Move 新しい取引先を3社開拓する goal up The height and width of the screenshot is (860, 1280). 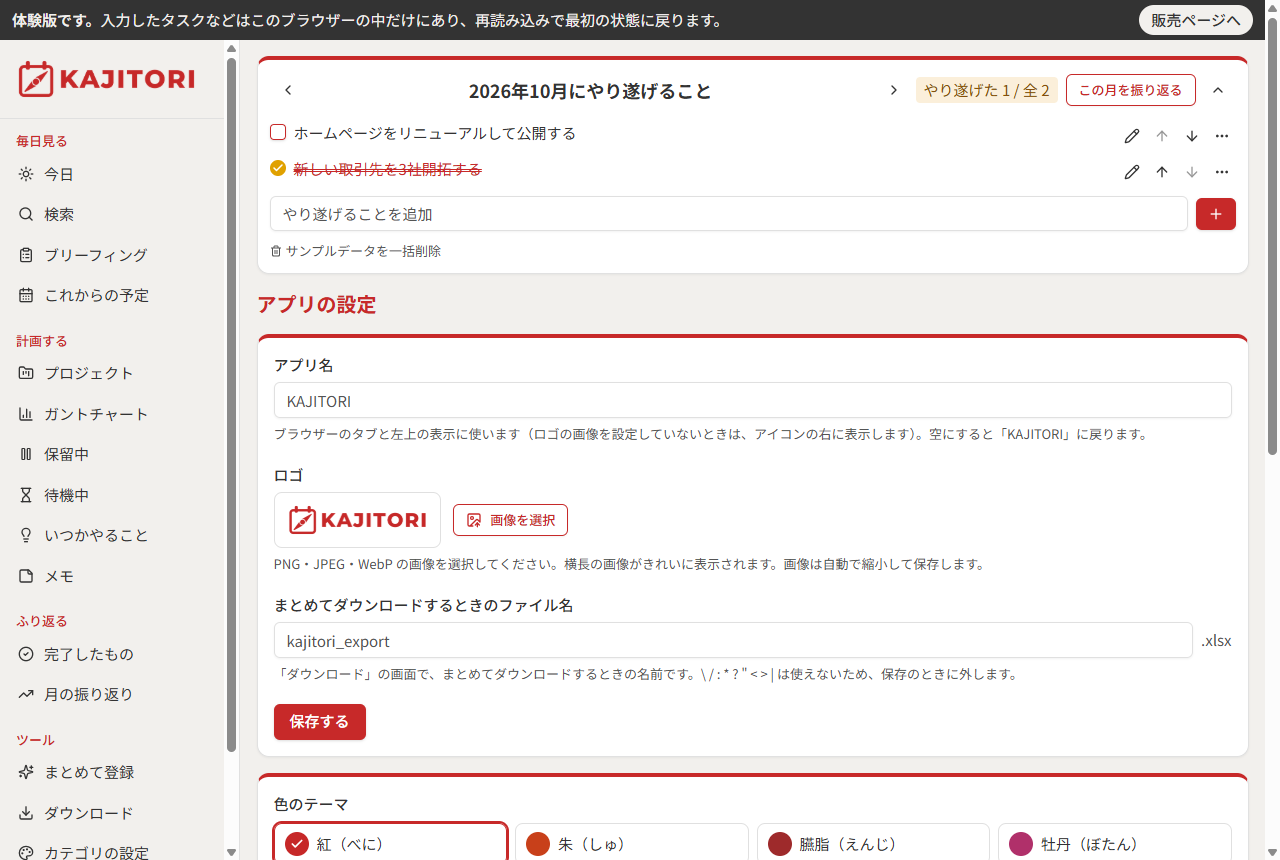coord(1162,172)
